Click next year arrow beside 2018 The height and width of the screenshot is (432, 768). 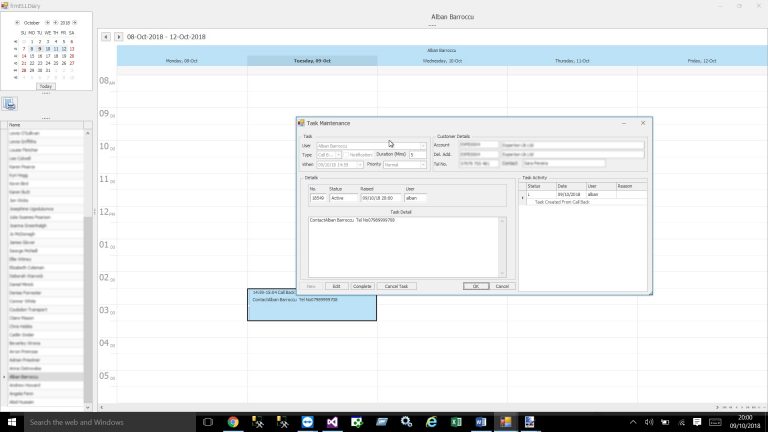[74, 20]
